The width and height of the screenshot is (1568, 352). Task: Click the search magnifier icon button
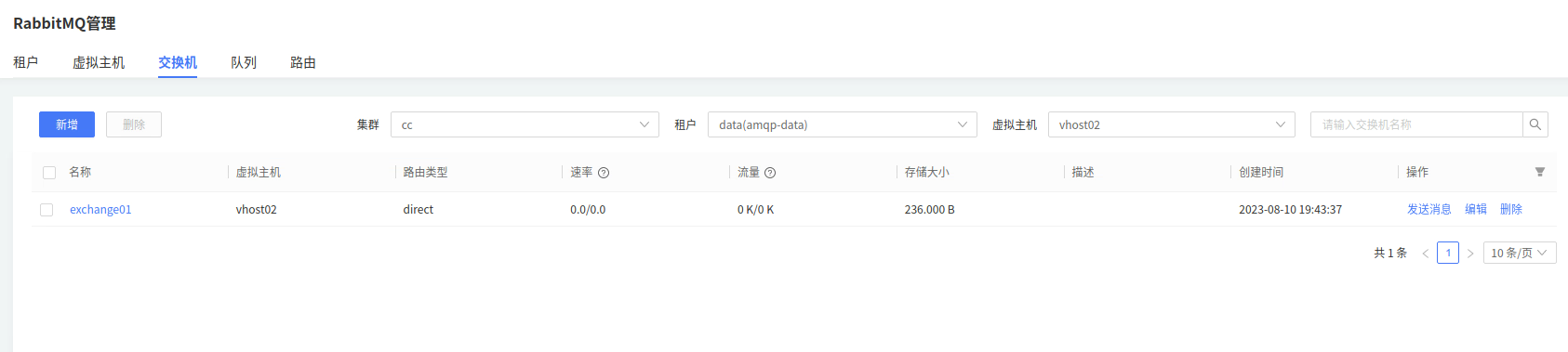click(x=1535, y=124)
